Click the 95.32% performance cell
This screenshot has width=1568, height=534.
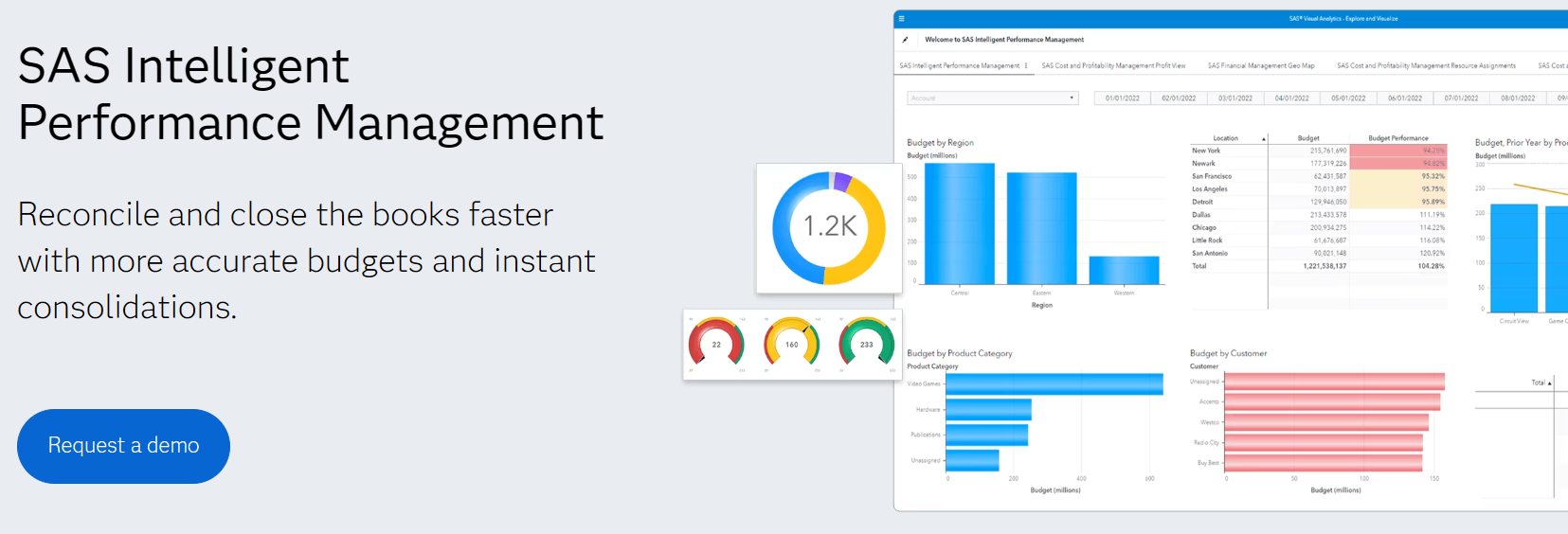(x=1397, y=176)
